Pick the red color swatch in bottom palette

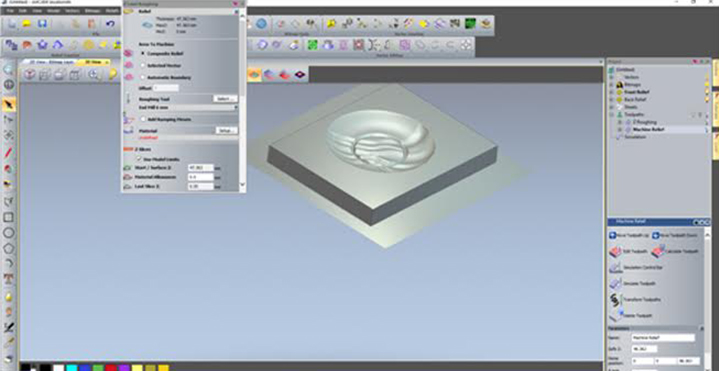(x=111, y=368)
